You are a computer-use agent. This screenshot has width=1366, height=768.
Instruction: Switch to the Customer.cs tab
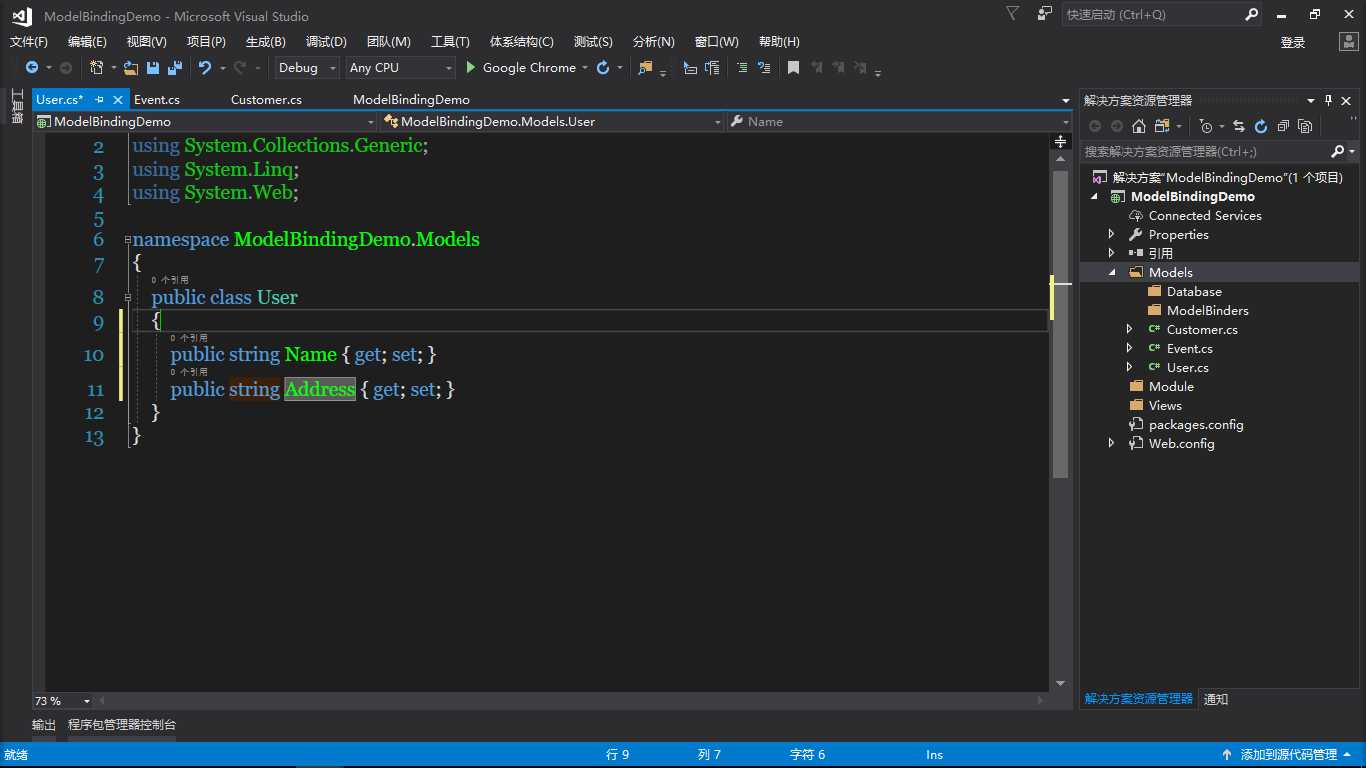coord(266,100)
